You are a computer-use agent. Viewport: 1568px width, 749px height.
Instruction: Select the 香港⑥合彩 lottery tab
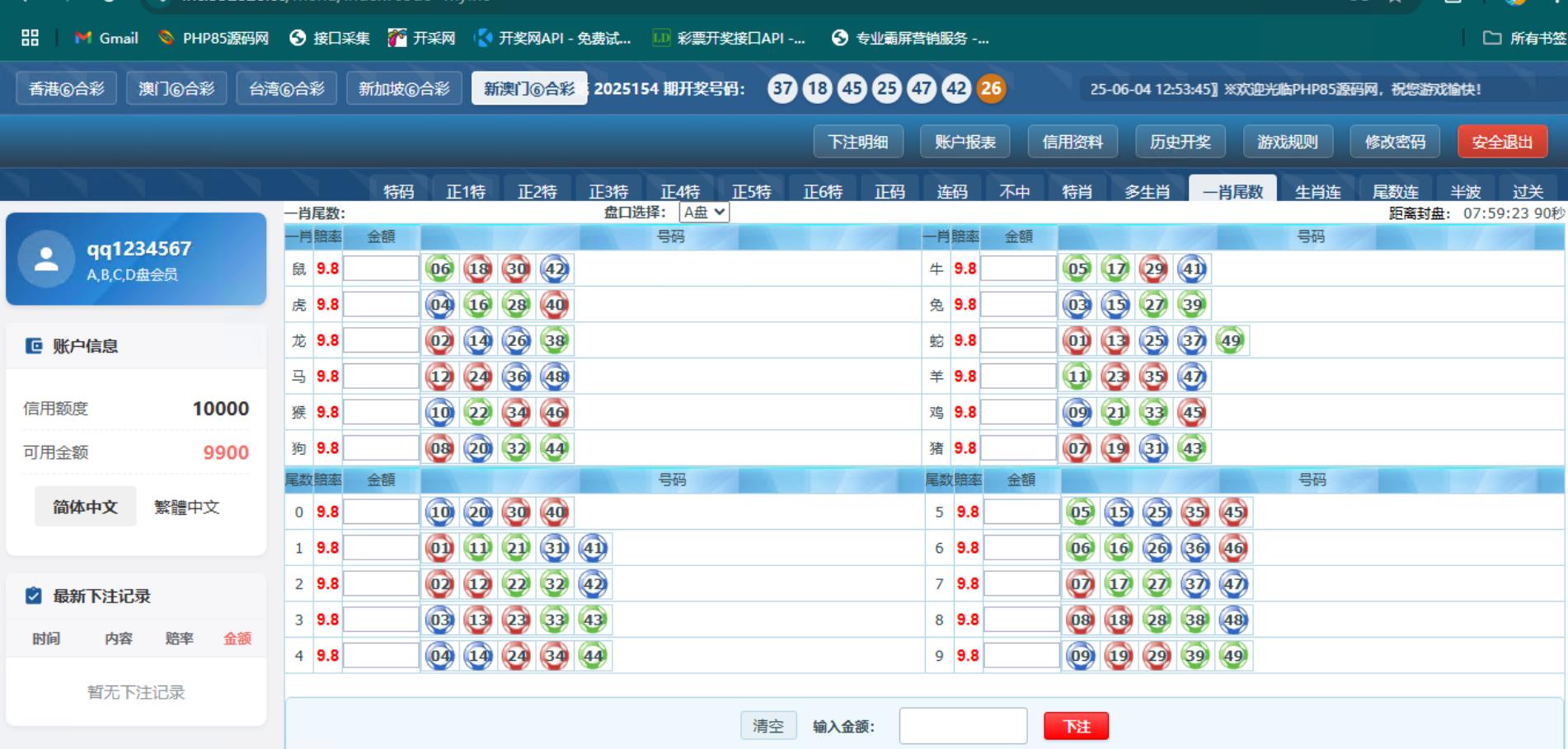[67, 89]
